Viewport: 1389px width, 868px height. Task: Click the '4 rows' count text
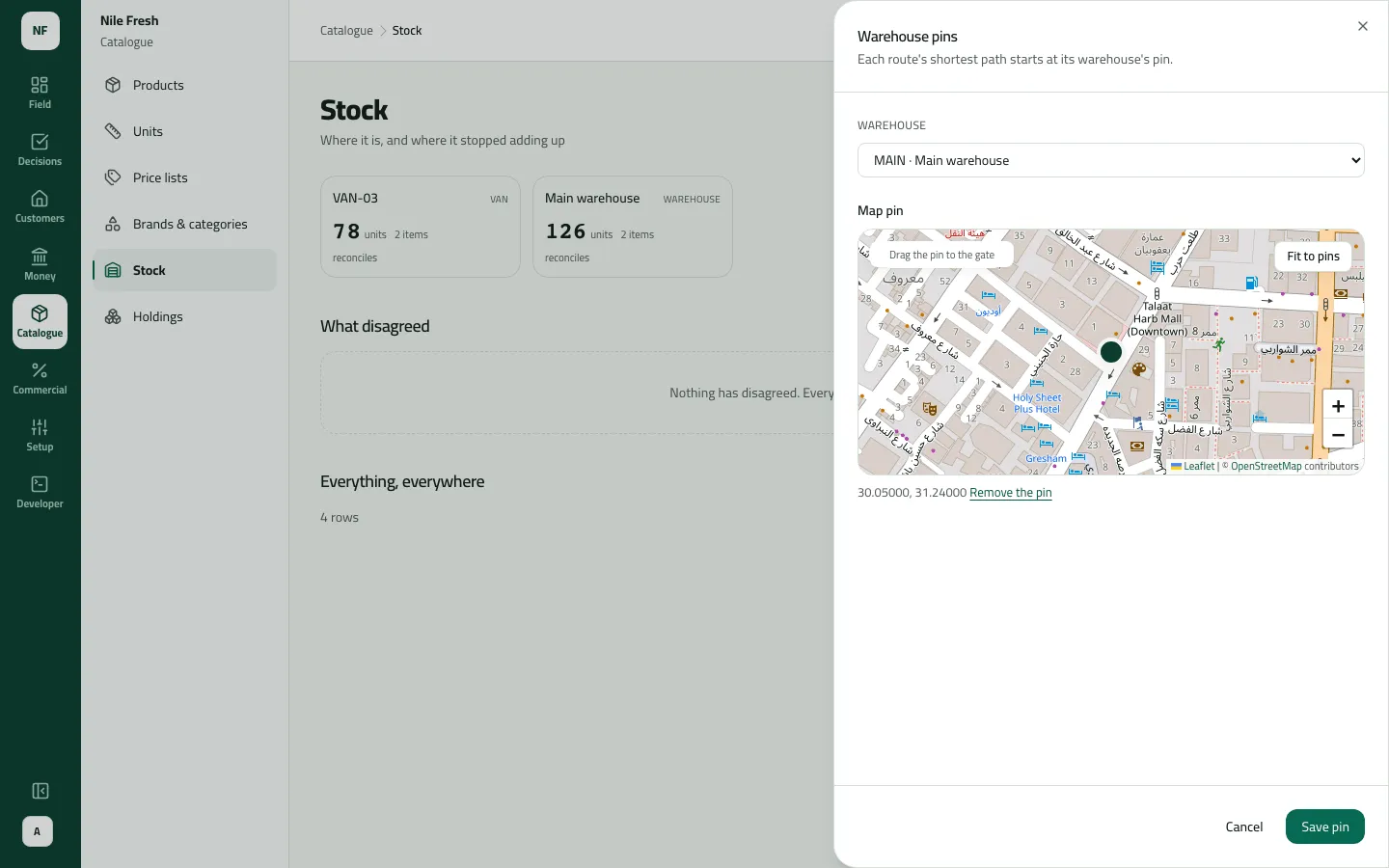340,518
